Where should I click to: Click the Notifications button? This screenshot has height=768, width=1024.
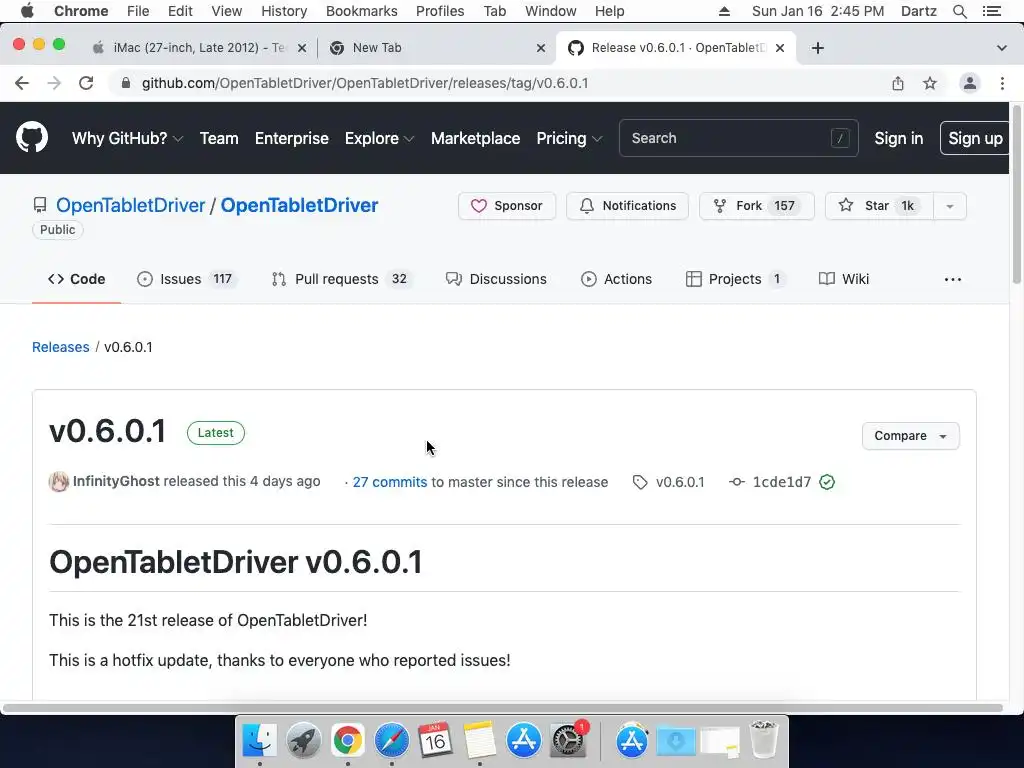coord(627,206)
